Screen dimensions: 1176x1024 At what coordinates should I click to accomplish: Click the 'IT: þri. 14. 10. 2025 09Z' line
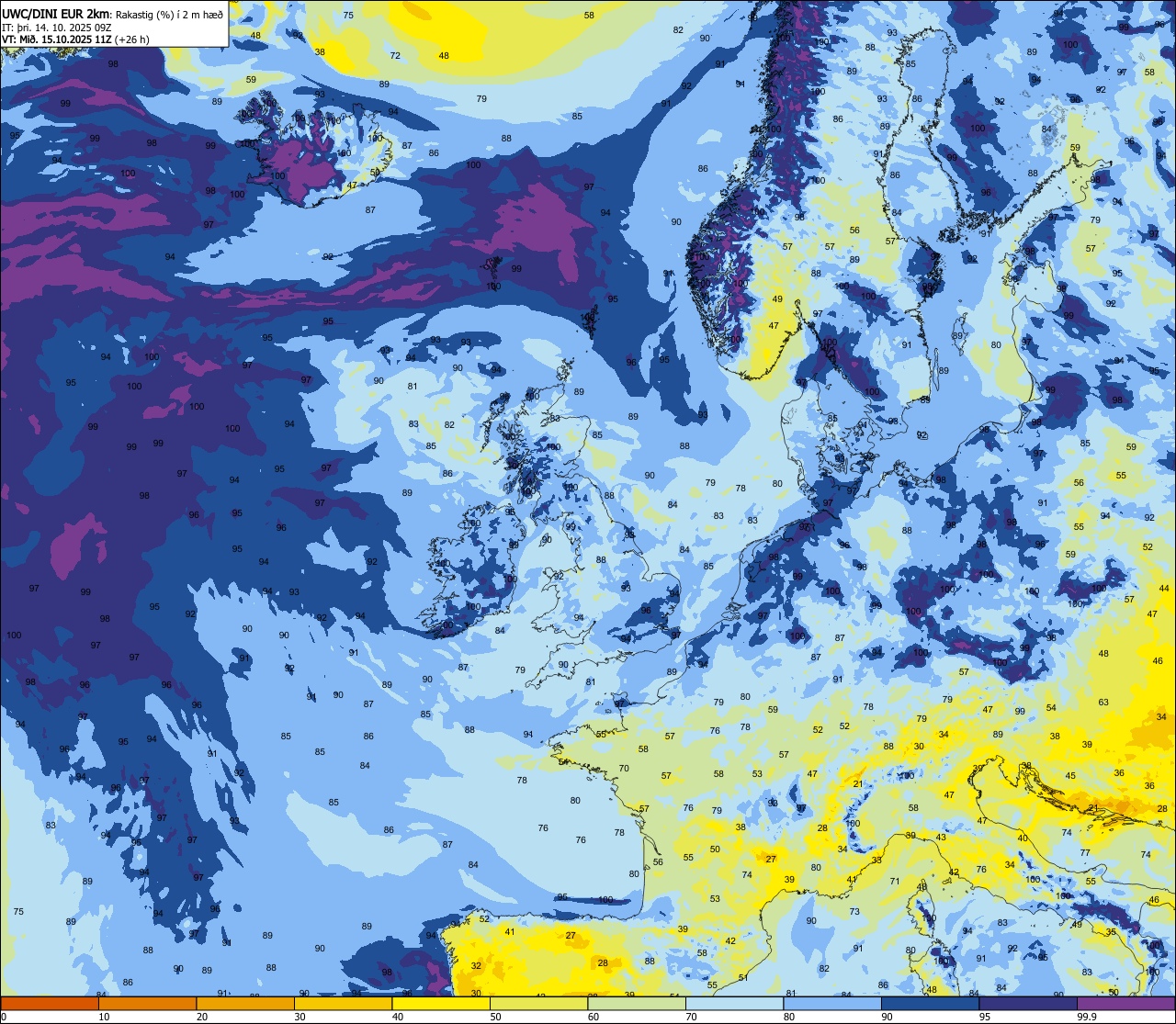tap(57, 27)
